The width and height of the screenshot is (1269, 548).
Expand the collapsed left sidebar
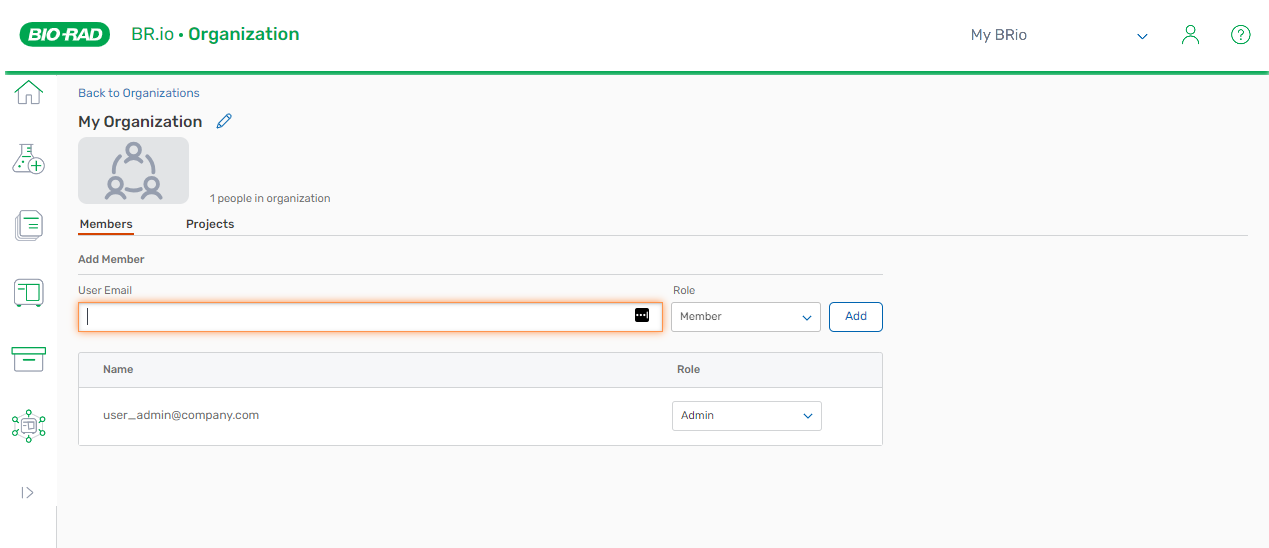[27, 492]
